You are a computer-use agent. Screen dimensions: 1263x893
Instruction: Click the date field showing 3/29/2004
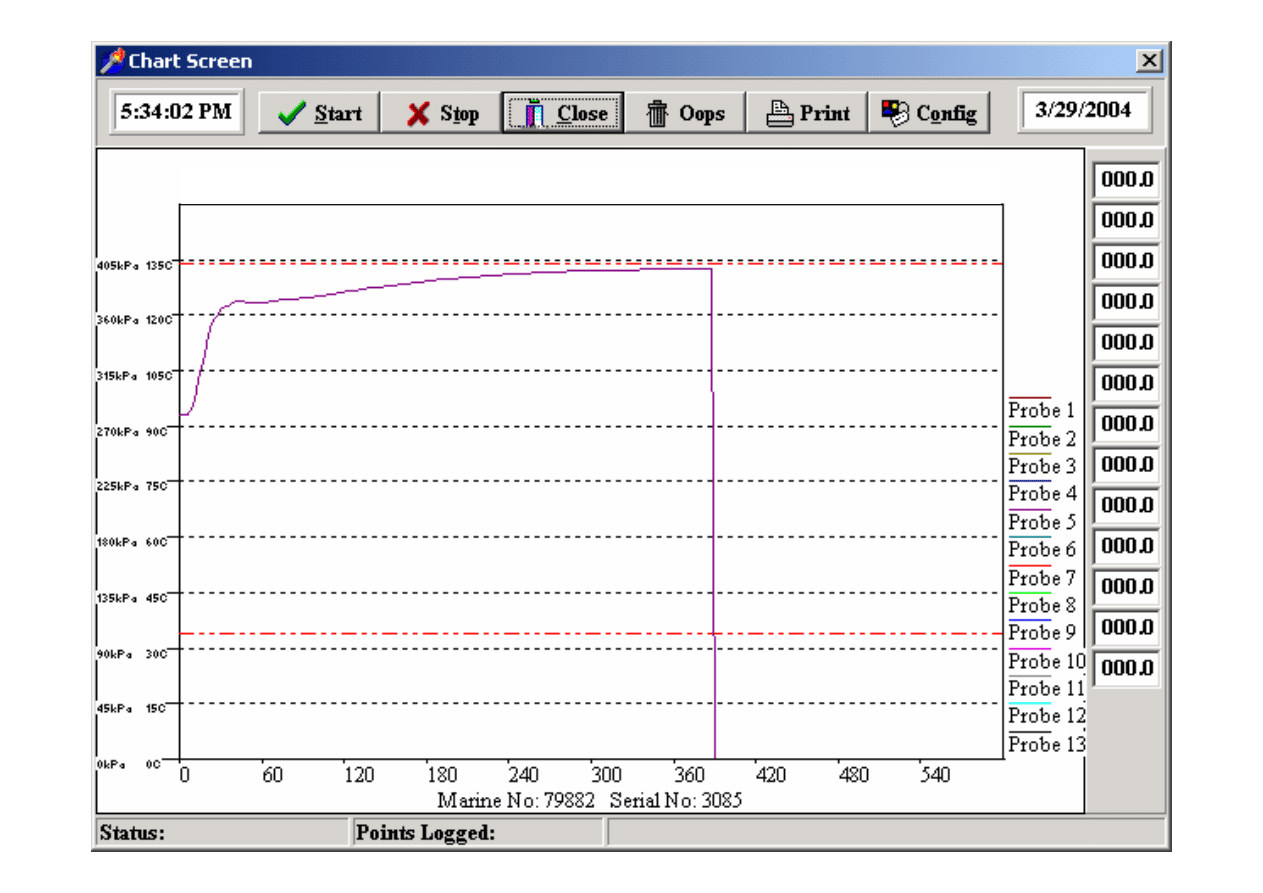[x=1083, y=110]
